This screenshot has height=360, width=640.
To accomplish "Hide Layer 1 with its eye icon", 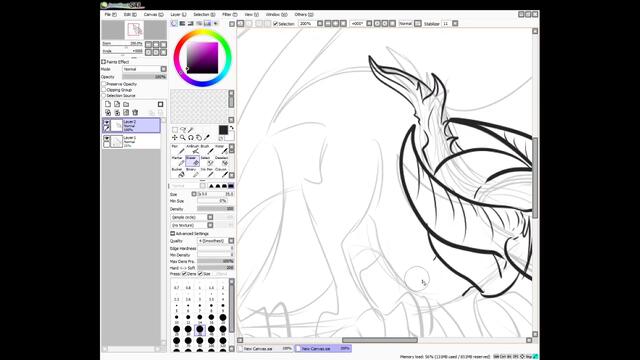I will tap(107, 139).
